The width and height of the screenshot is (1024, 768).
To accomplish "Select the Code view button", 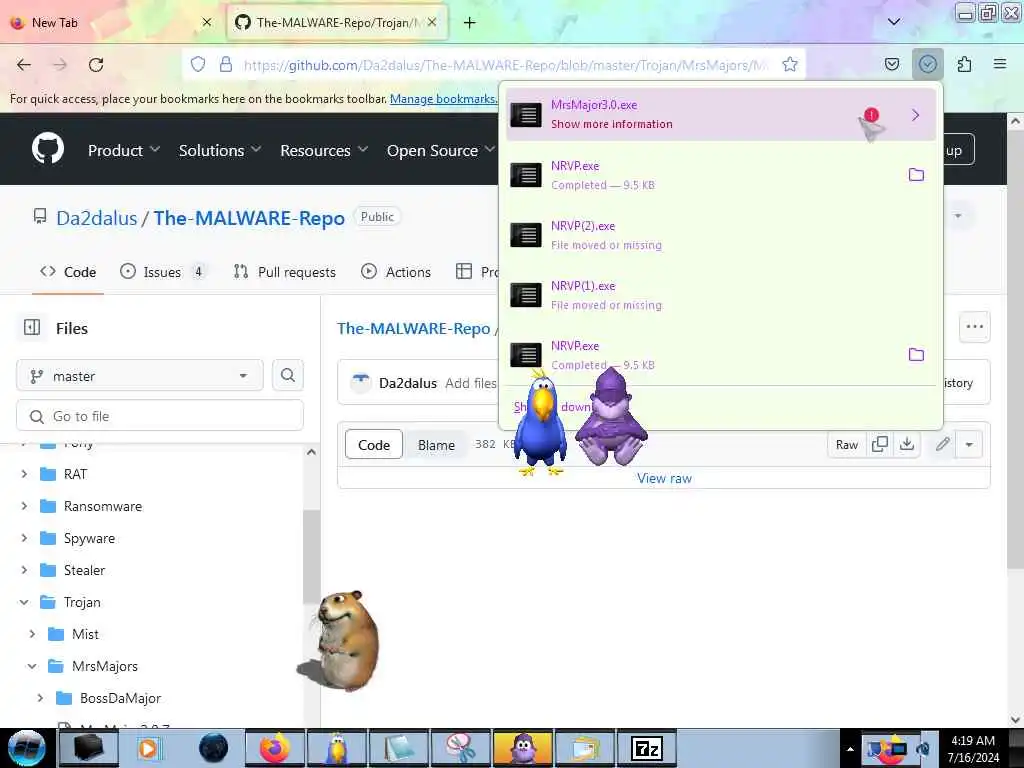I will click(374, 445).
